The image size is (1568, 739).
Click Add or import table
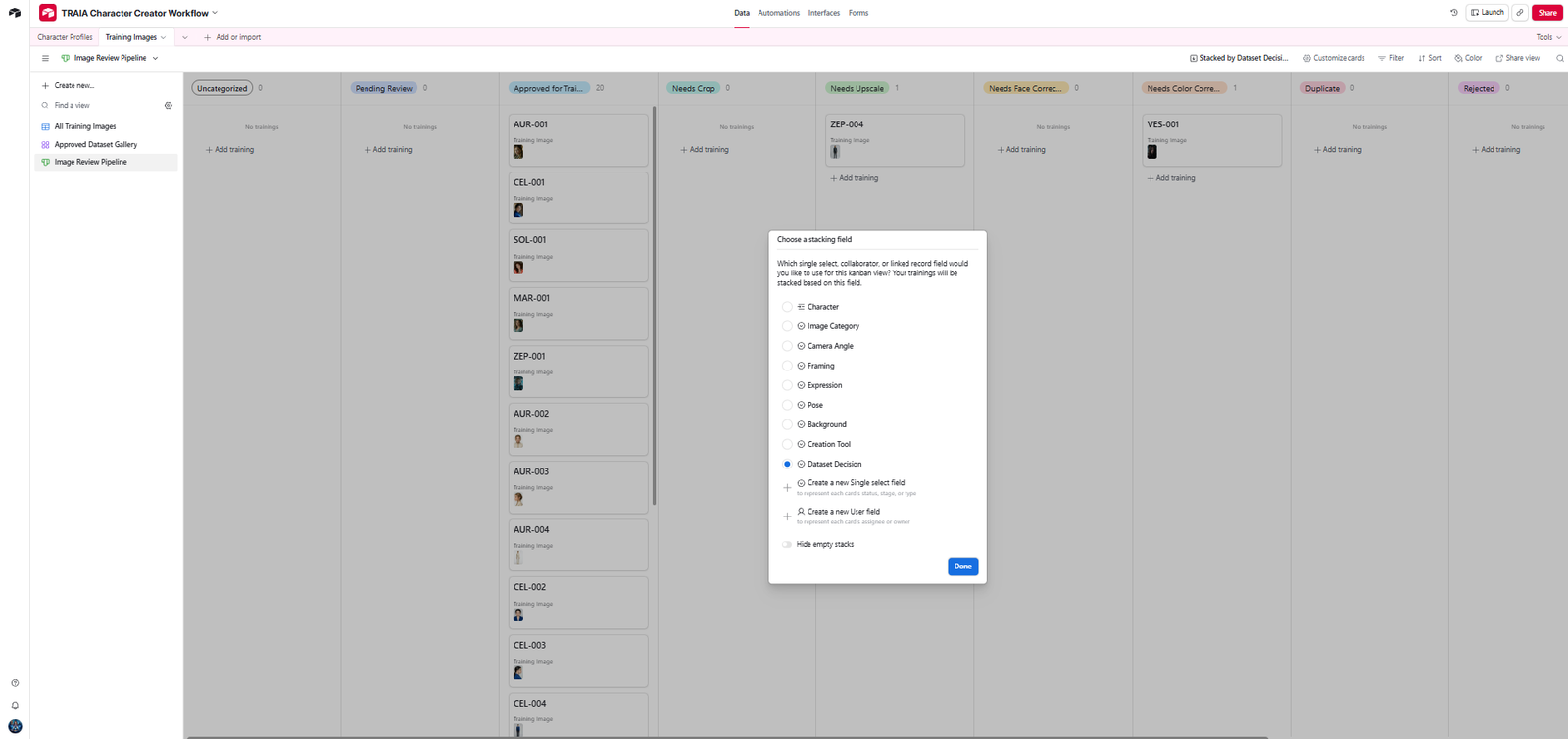pyautogui.click(x=232, y=37)
